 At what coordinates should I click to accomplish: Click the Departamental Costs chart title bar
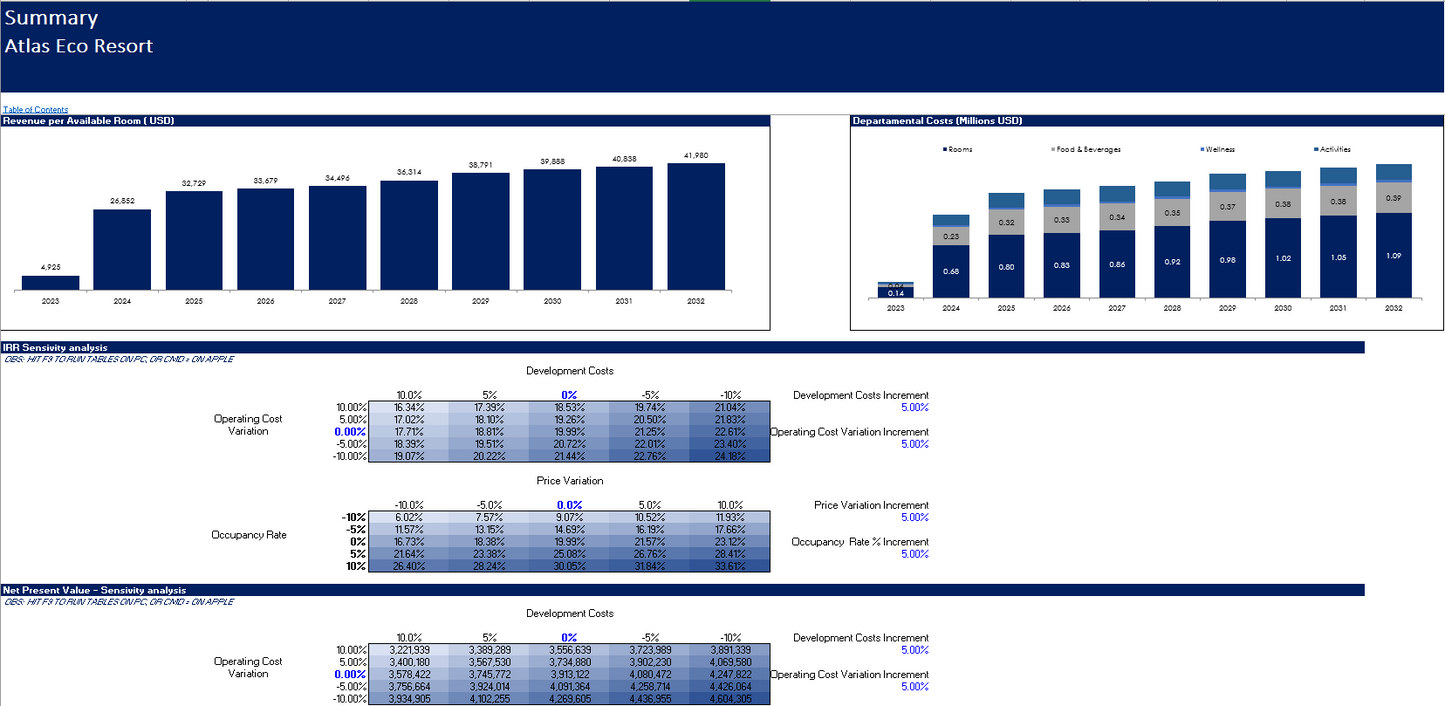point(1147,121)
